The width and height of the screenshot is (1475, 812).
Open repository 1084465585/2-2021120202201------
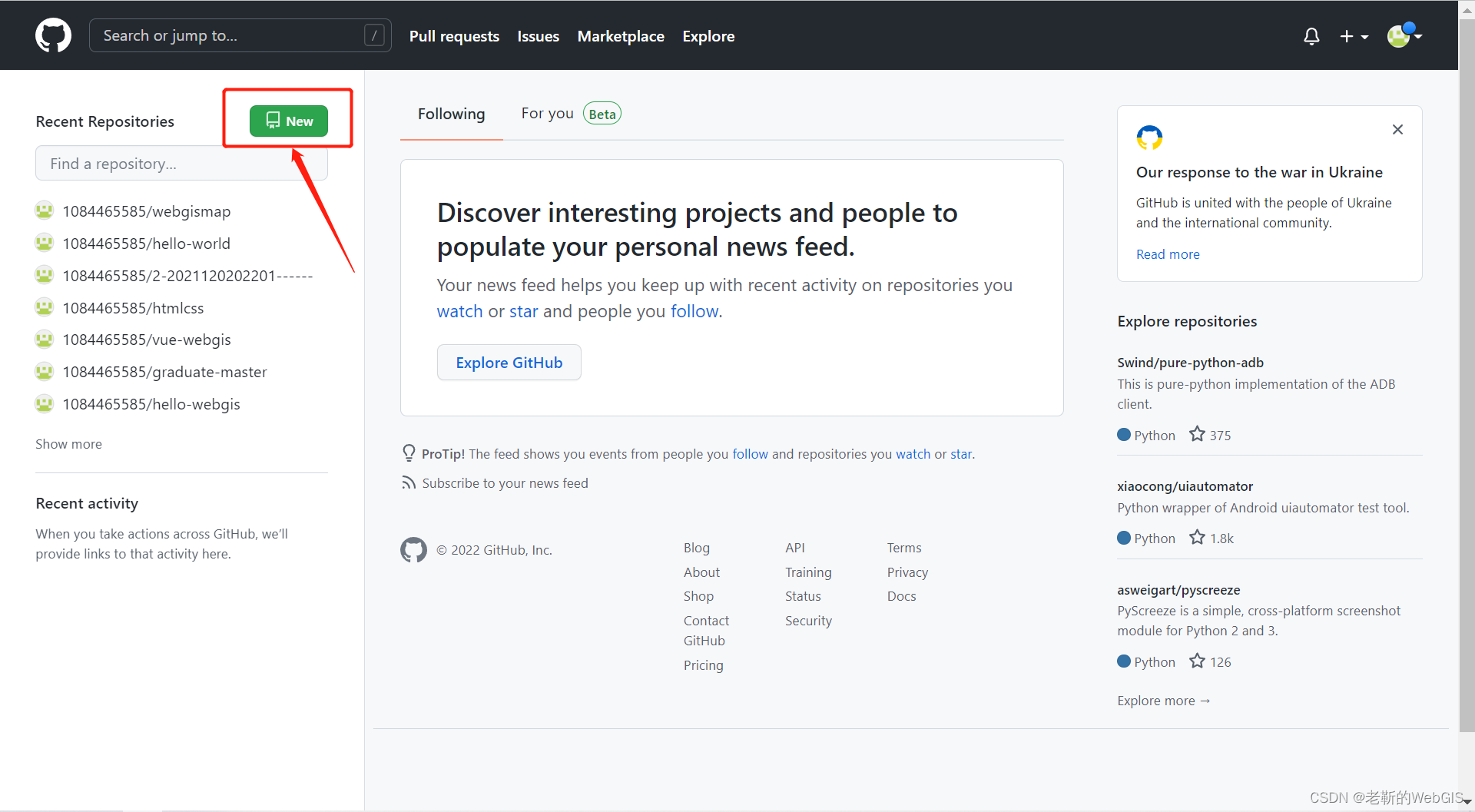click(x=187, y=276)
